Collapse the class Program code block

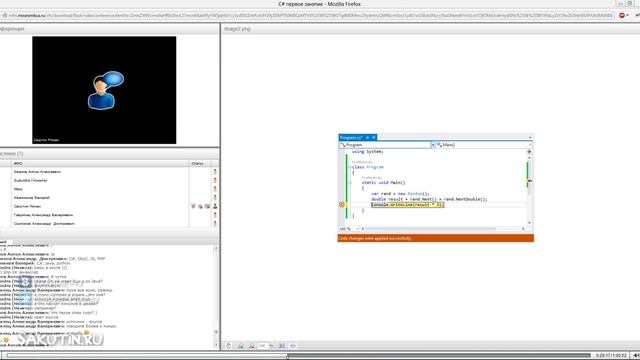click(x=350, y=167)
